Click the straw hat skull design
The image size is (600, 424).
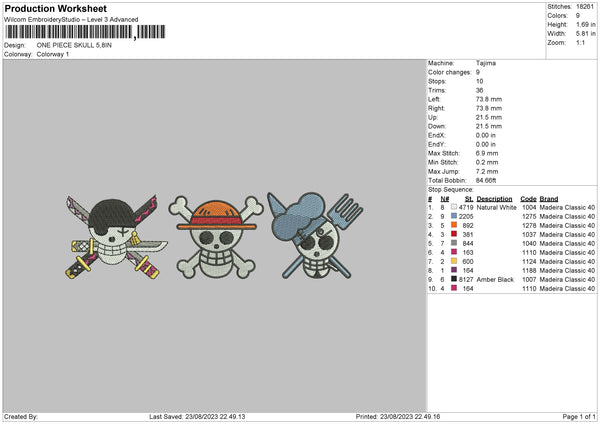click(216, 237)
